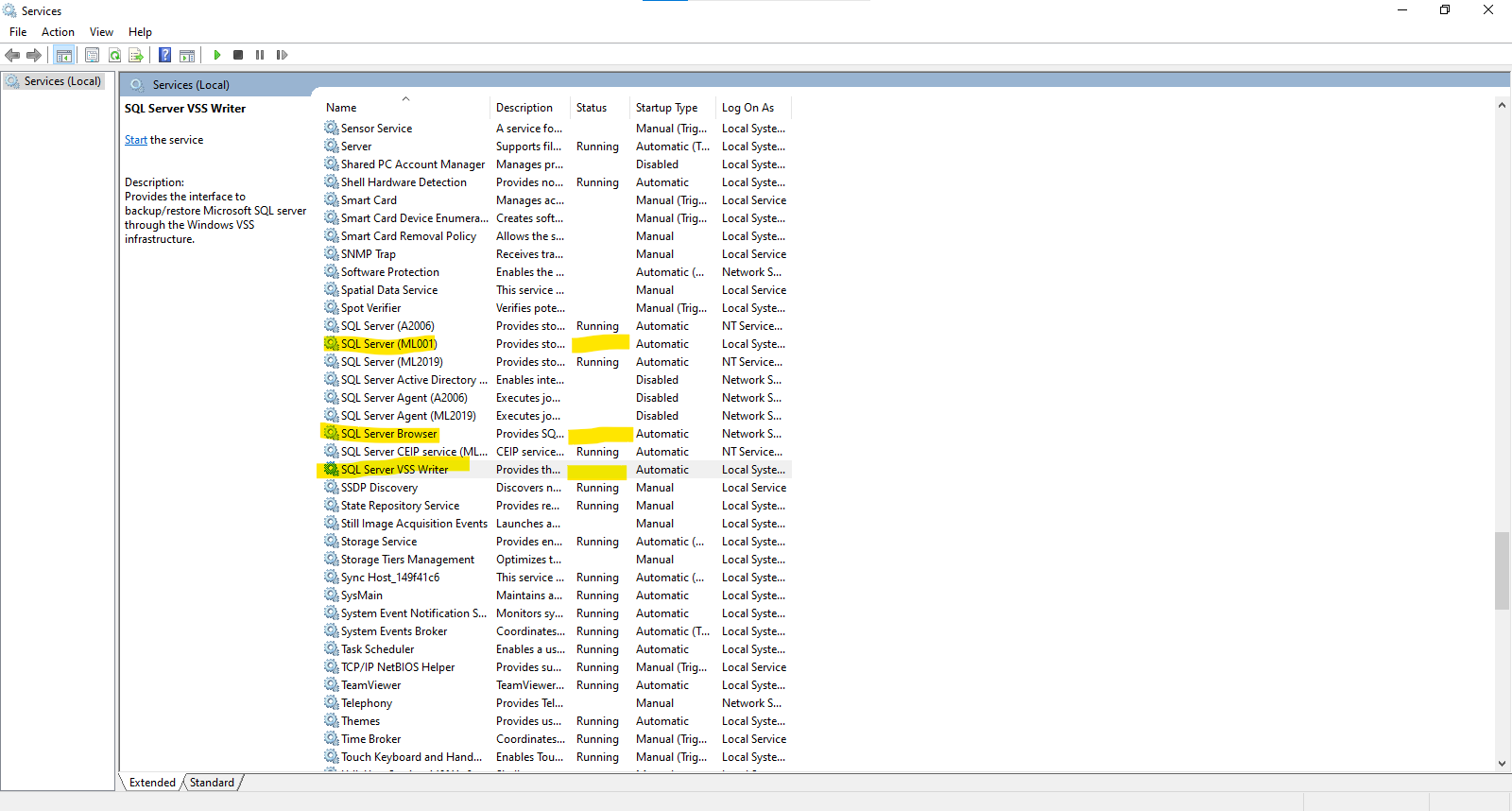Click the gear icon beside Smart Card
This screenshot has width=1512, height=811.
pos(332,199)
